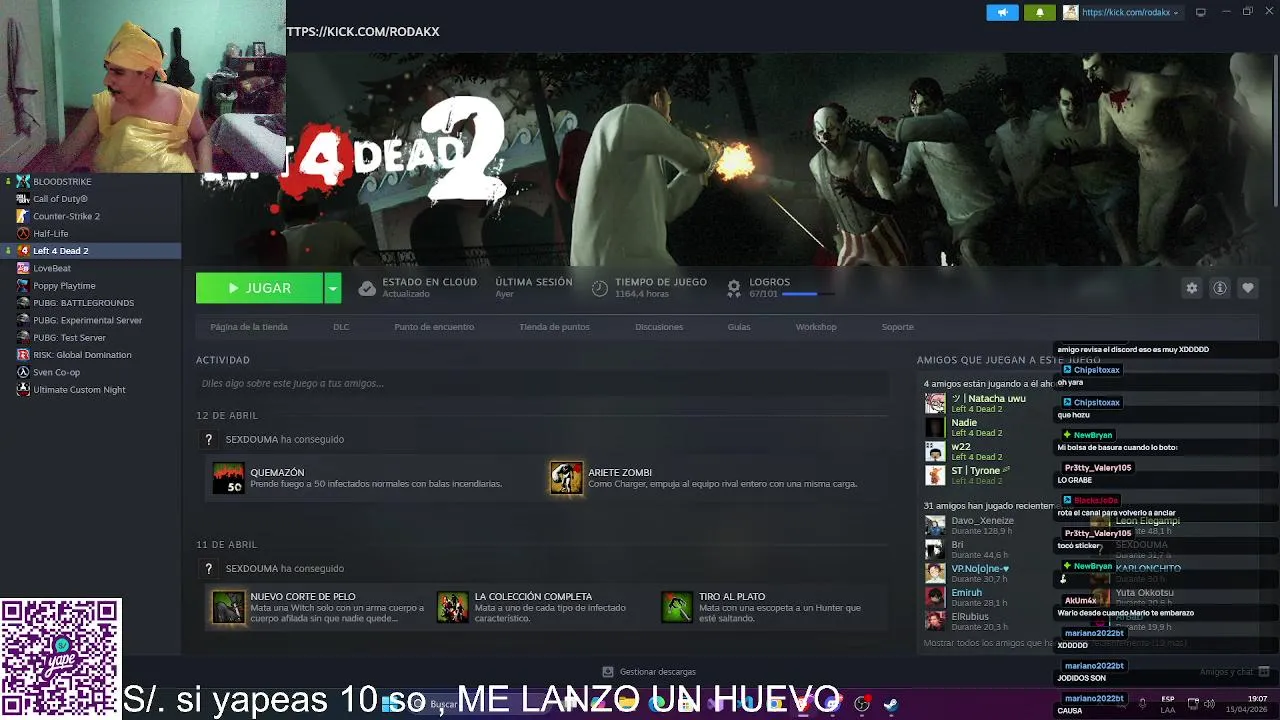
Task: Select Left 4 Dead 2 in the library
Action: (x=90, y=251)
